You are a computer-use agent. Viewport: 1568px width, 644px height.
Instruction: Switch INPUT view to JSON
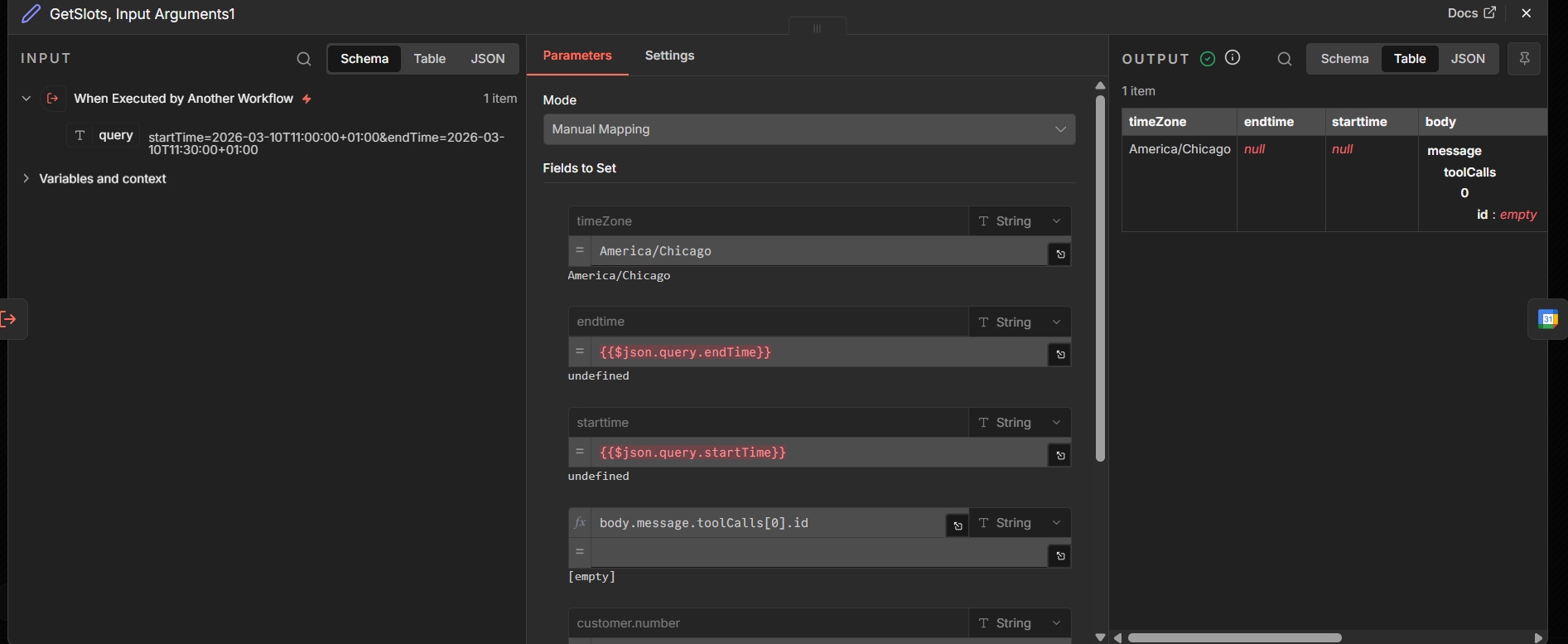pyautogui.click(x=487, y=59)
